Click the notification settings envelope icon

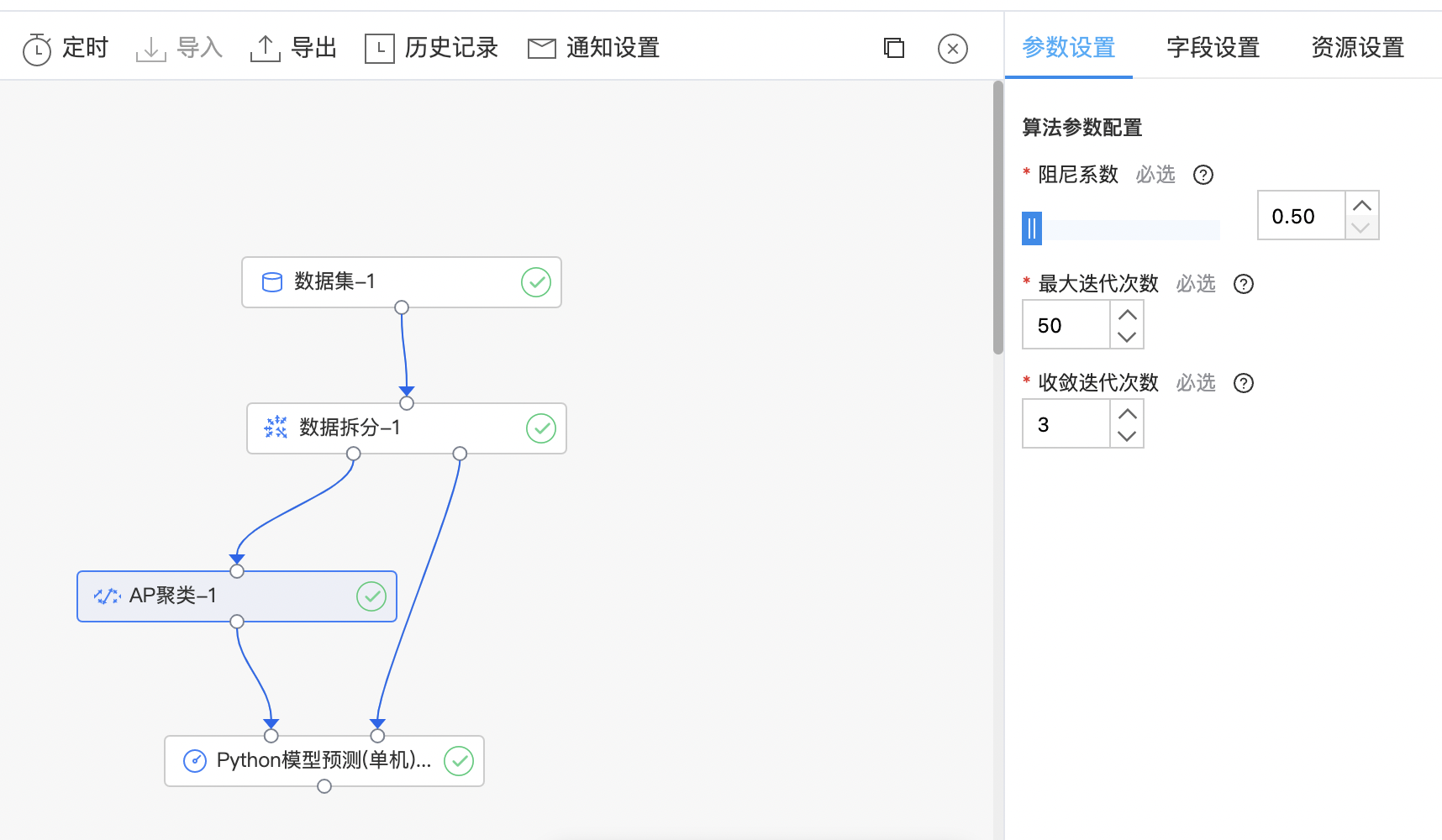[541, 49]
